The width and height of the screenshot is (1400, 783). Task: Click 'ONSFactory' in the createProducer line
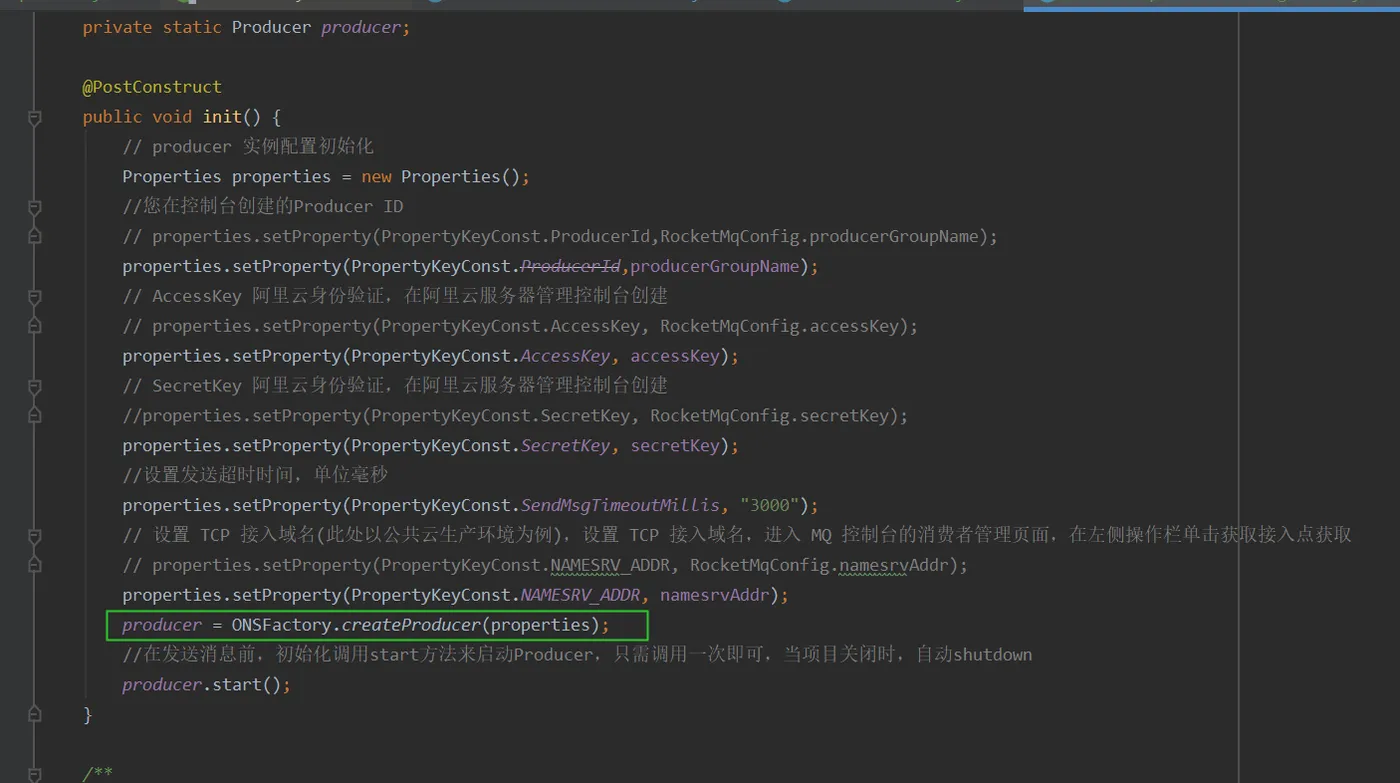click(x=281, y=625)
